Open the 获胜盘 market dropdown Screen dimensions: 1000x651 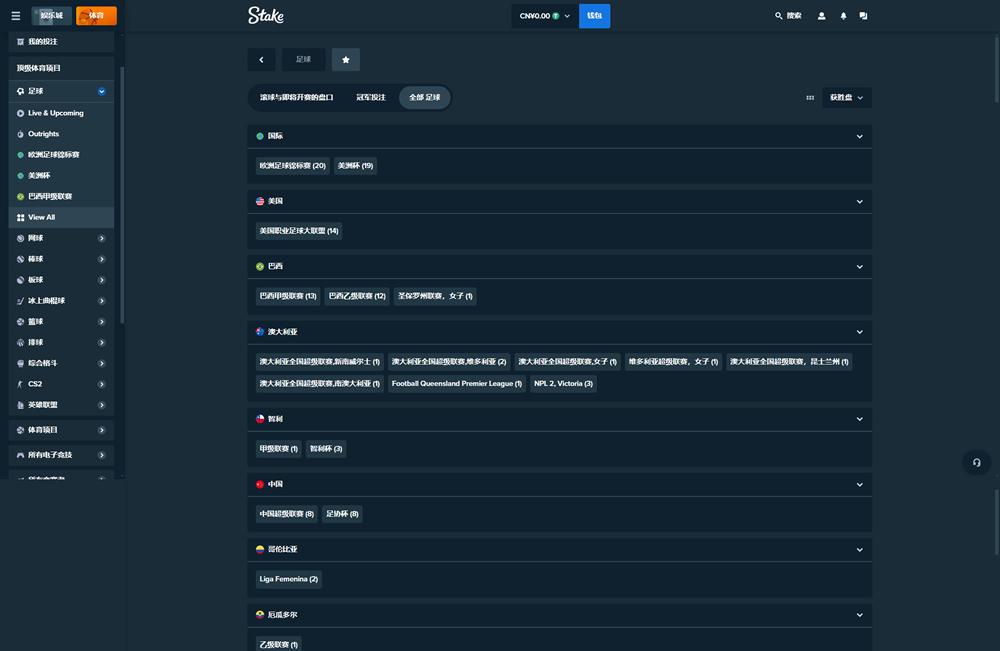coord(846,98)
